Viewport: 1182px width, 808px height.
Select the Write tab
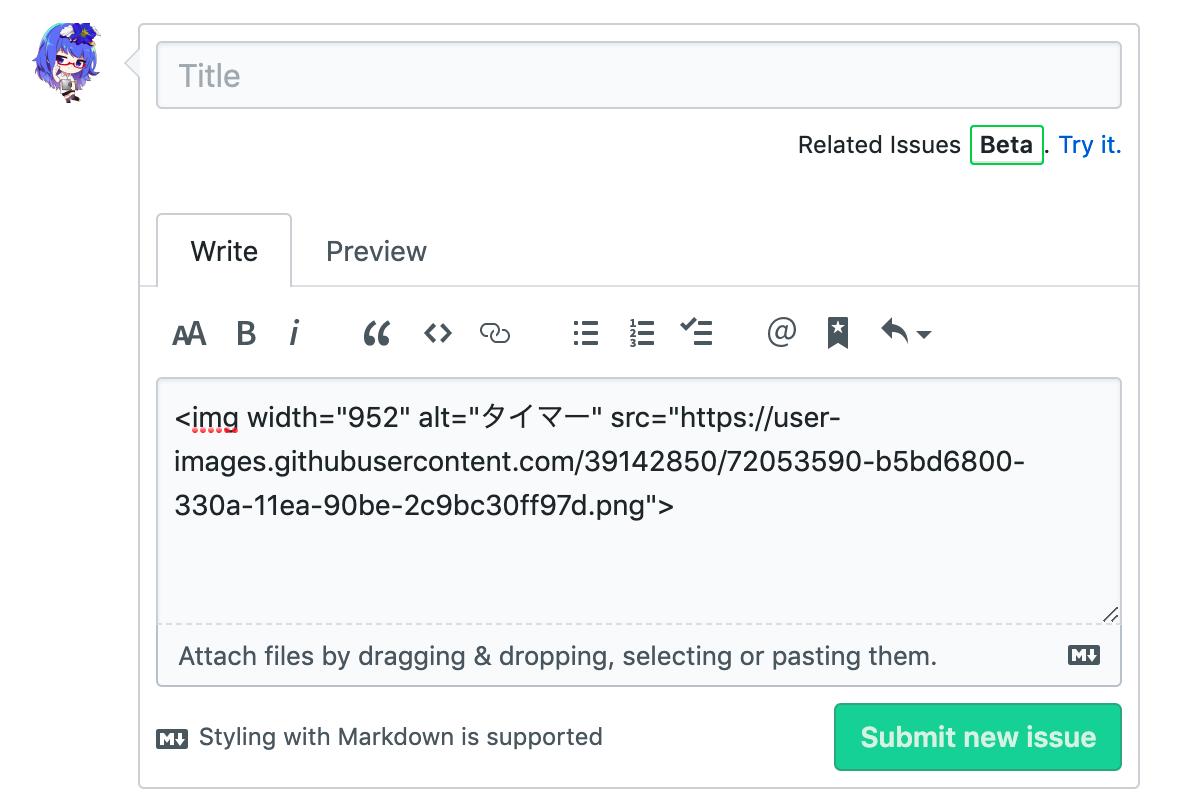pos(224,251)
